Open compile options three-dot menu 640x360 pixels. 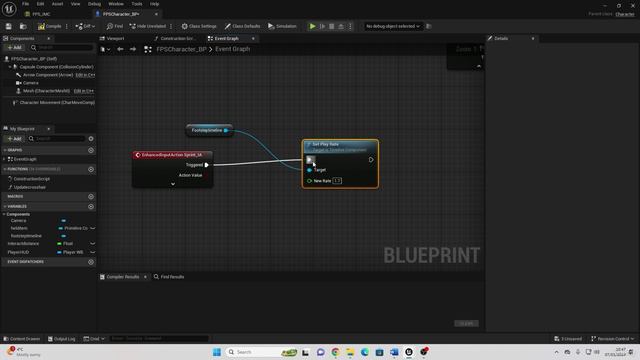[67, 26]
